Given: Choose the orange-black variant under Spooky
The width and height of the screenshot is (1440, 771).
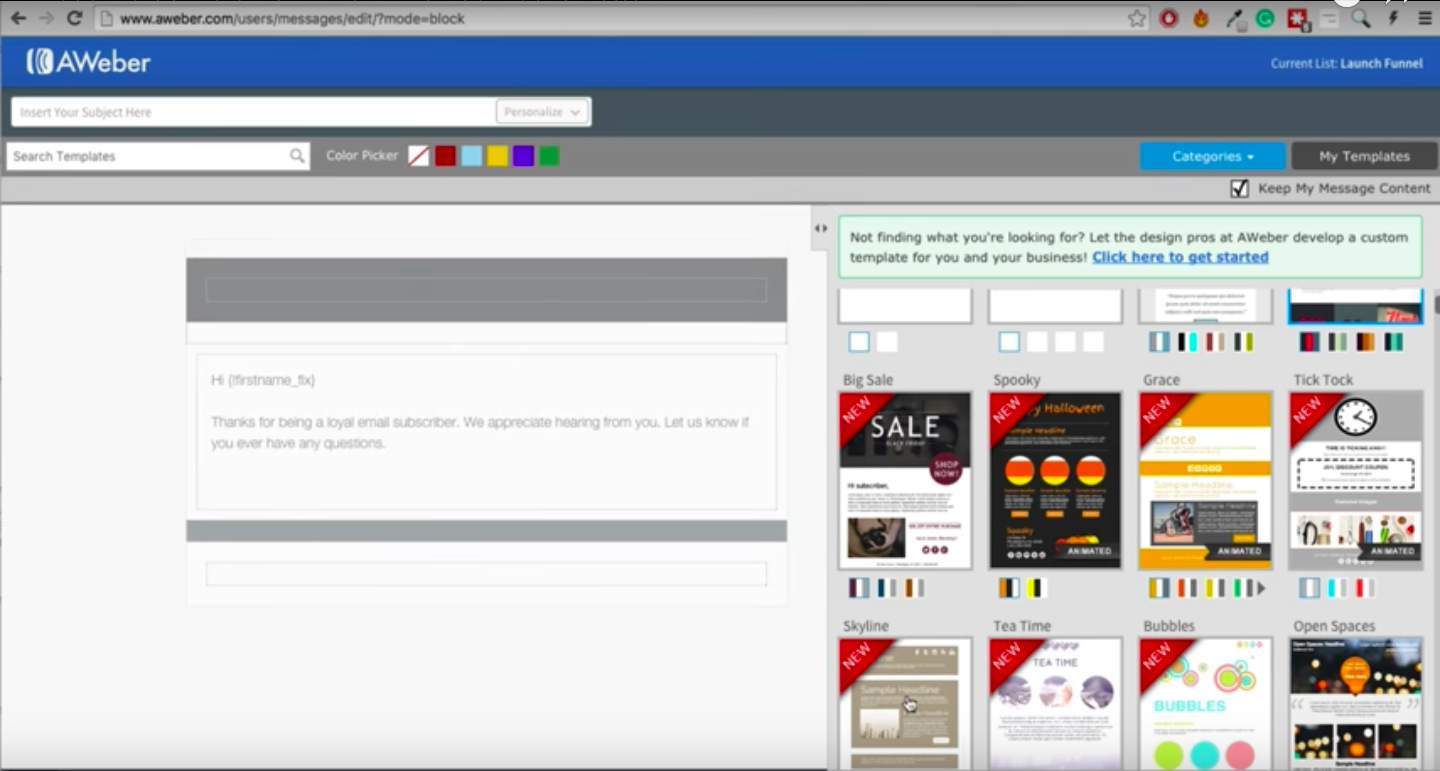Looking at the screenshot, I should [1009, 588].
